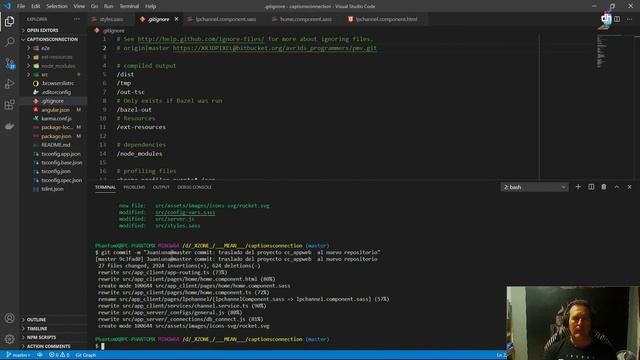
Task: Switch to the Output panel tab
Action: [161, 187]
